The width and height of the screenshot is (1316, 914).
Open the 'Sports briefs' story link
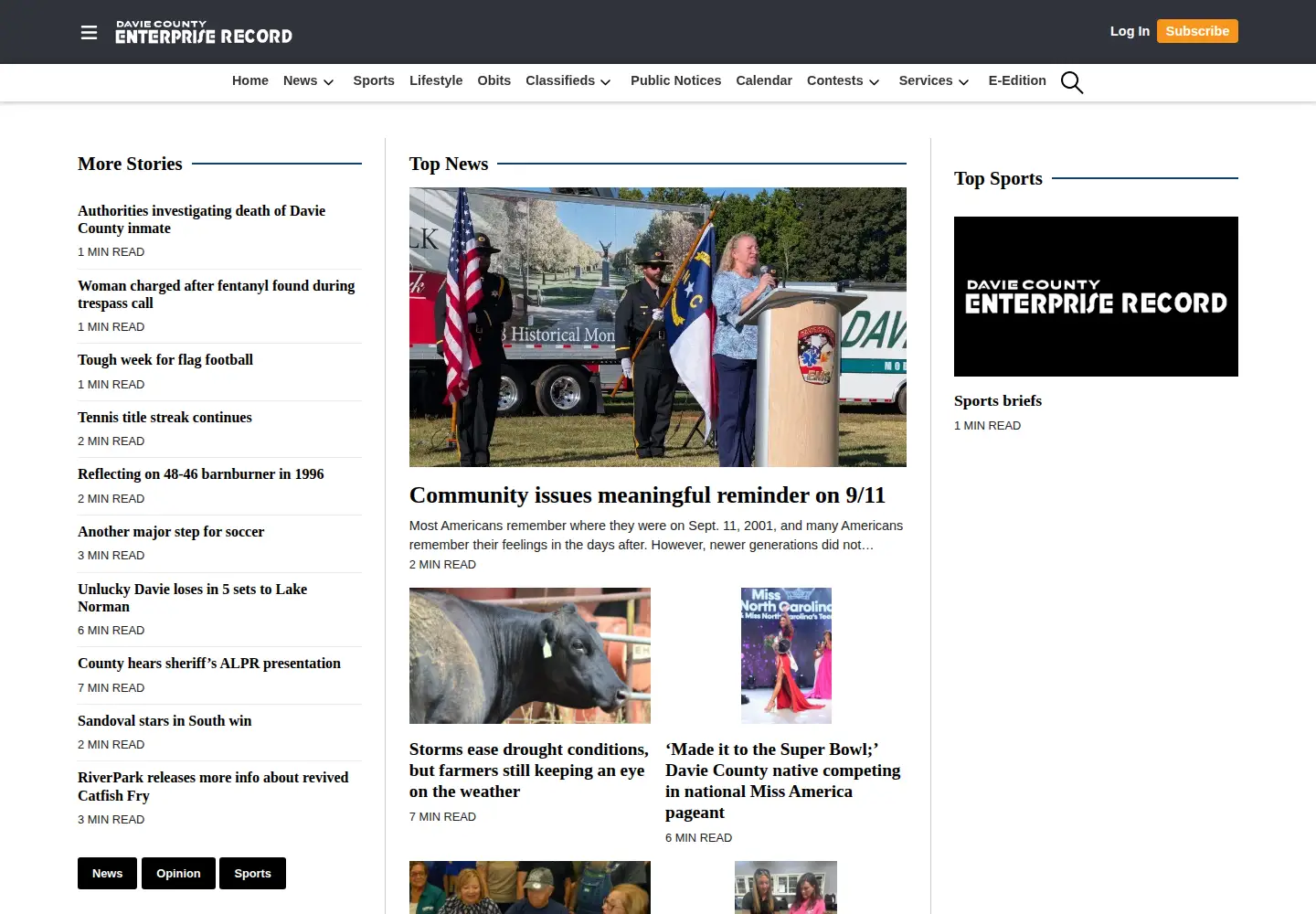(998, 401)
